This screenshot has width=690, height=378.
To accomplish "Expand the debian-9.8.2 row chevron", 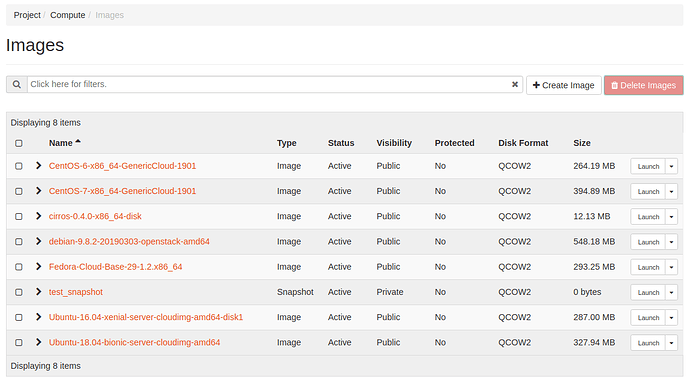I will click(38, 241).
